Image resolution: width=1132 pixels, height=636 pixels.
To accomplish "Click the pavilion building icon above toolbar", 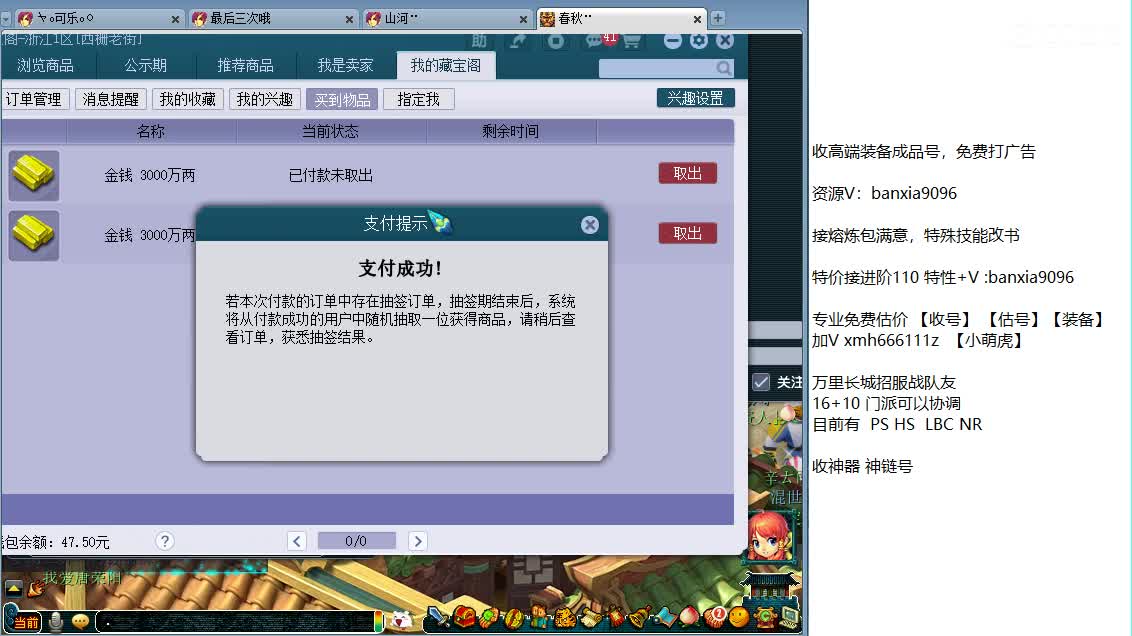I will 770,586.
